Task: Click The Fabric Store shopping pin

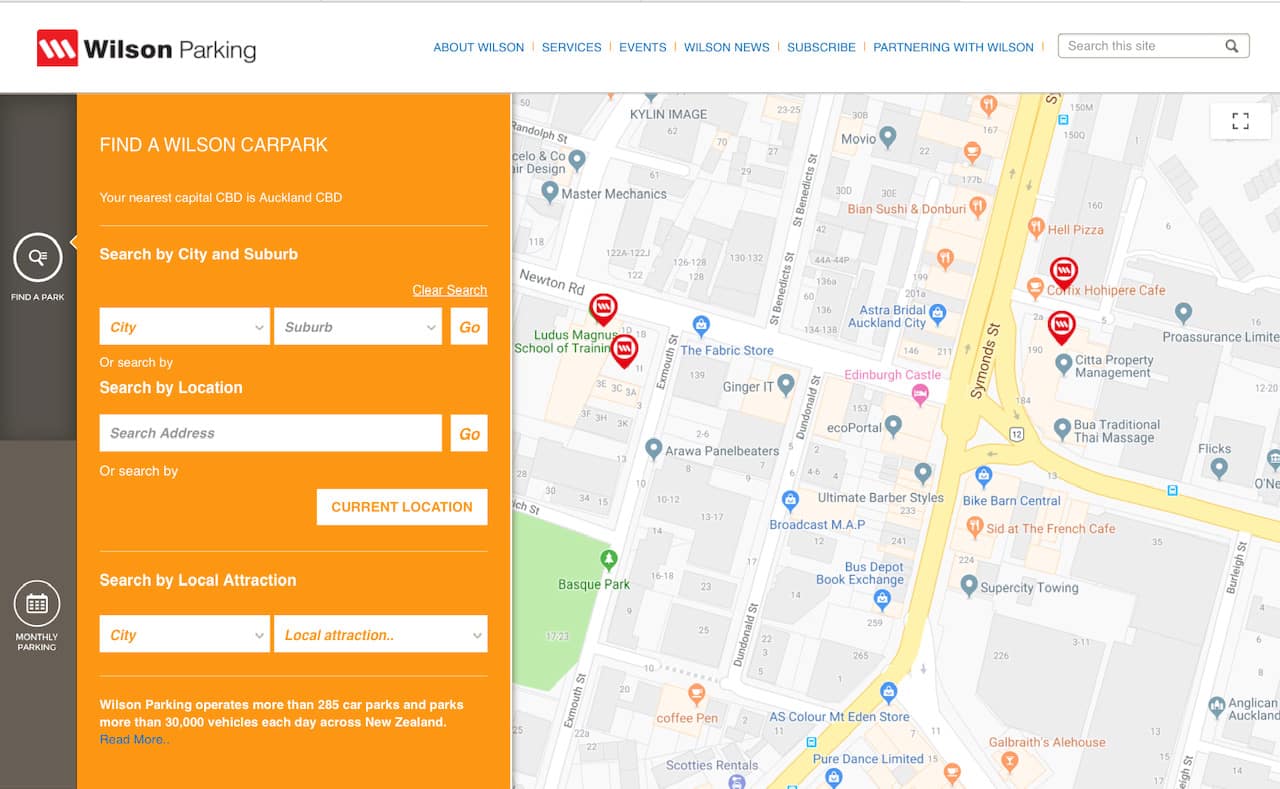Action: pyautogui.click(x=701, y=327)
